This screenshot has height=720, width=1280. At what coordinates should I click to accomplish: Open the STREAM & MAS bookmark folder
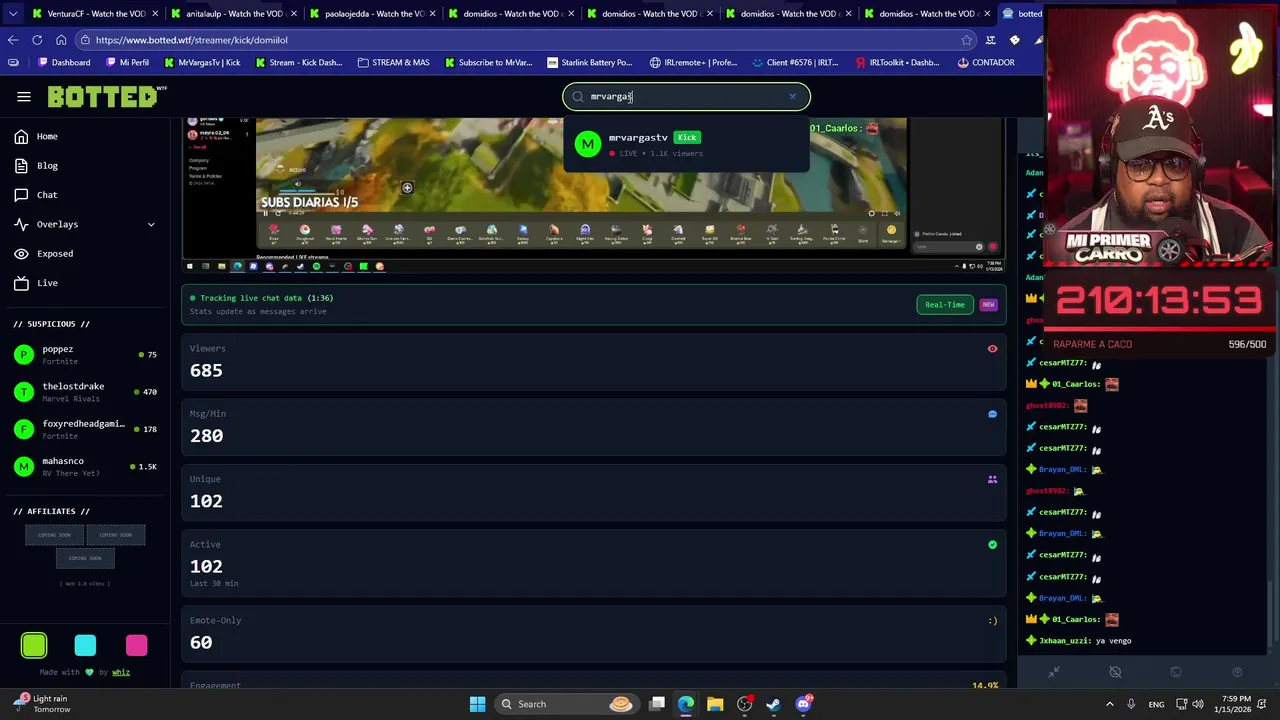(392, 62)
